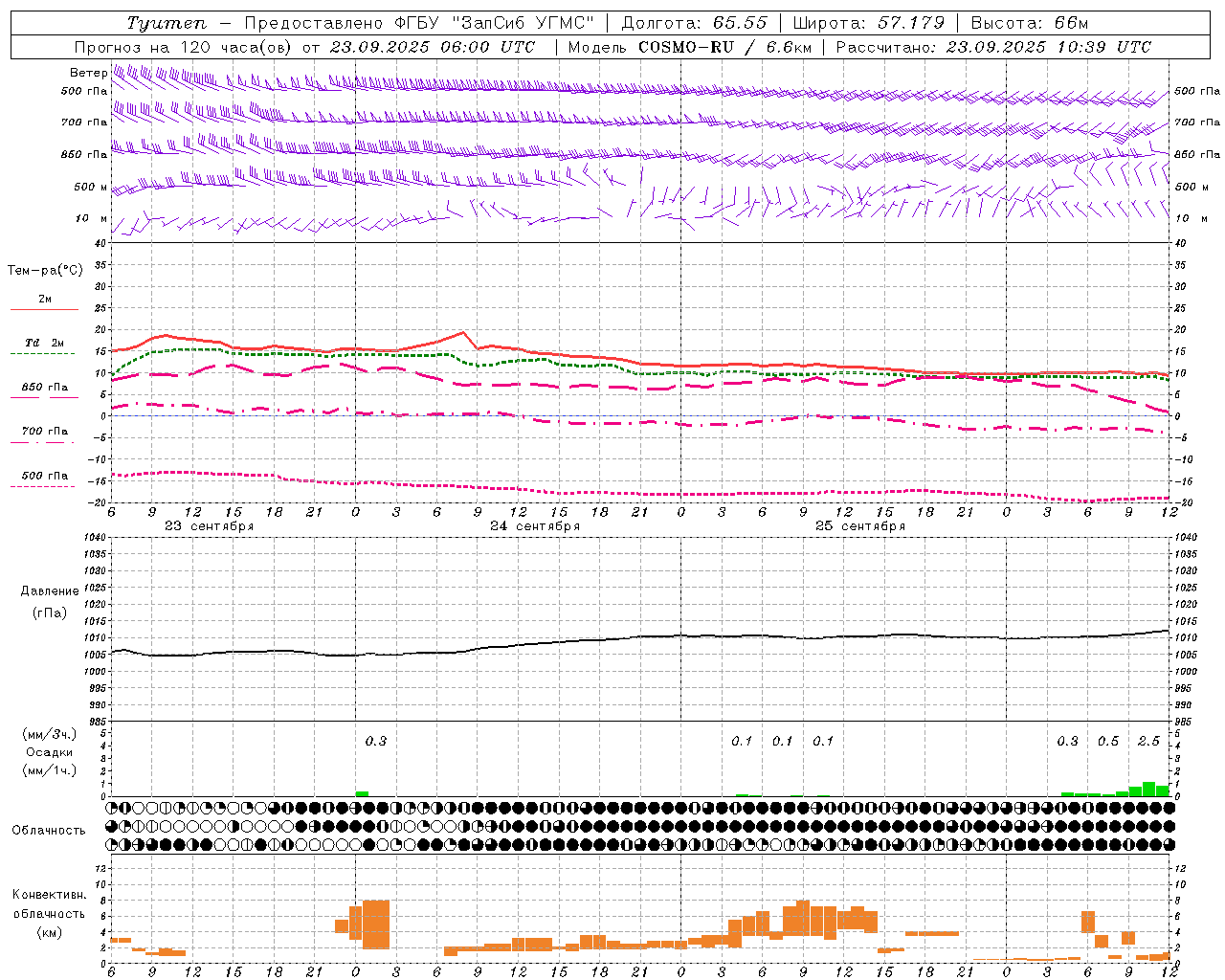The width and height of the screenshot is (1225, 980).
Task: Click the 25 сентября date label
Action: (860, 526)
